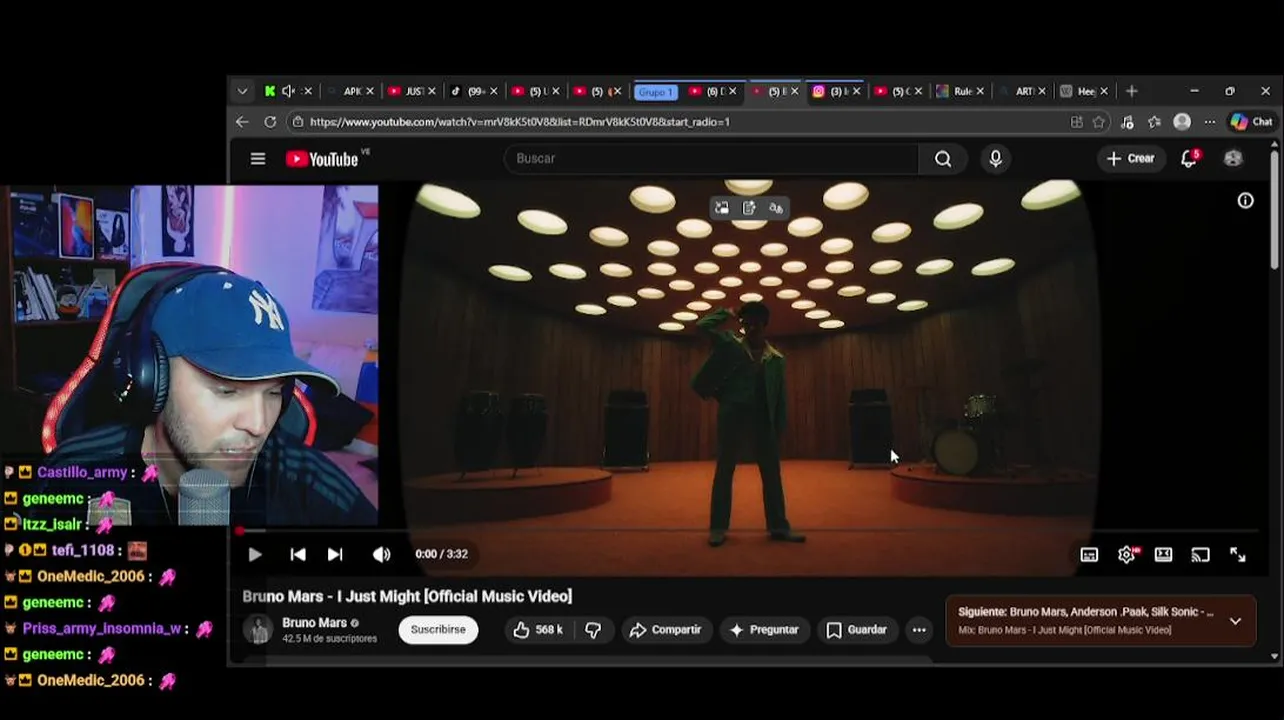Image resolution: width=1284 pixels, height=720 pixels.
Task: Click the muted-tab speaker icon
Action: 288,91
